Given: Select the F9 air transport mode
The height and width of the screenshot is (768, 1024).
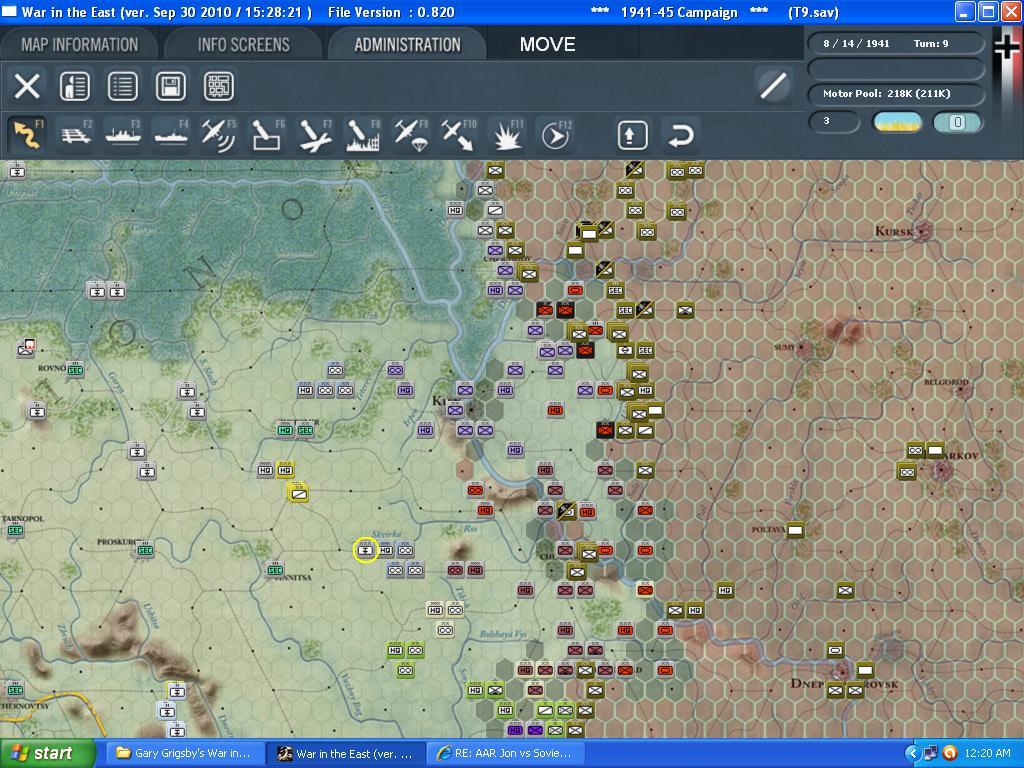Looking at the screenshot, I should pyautogui.click(x=411, y=135).
